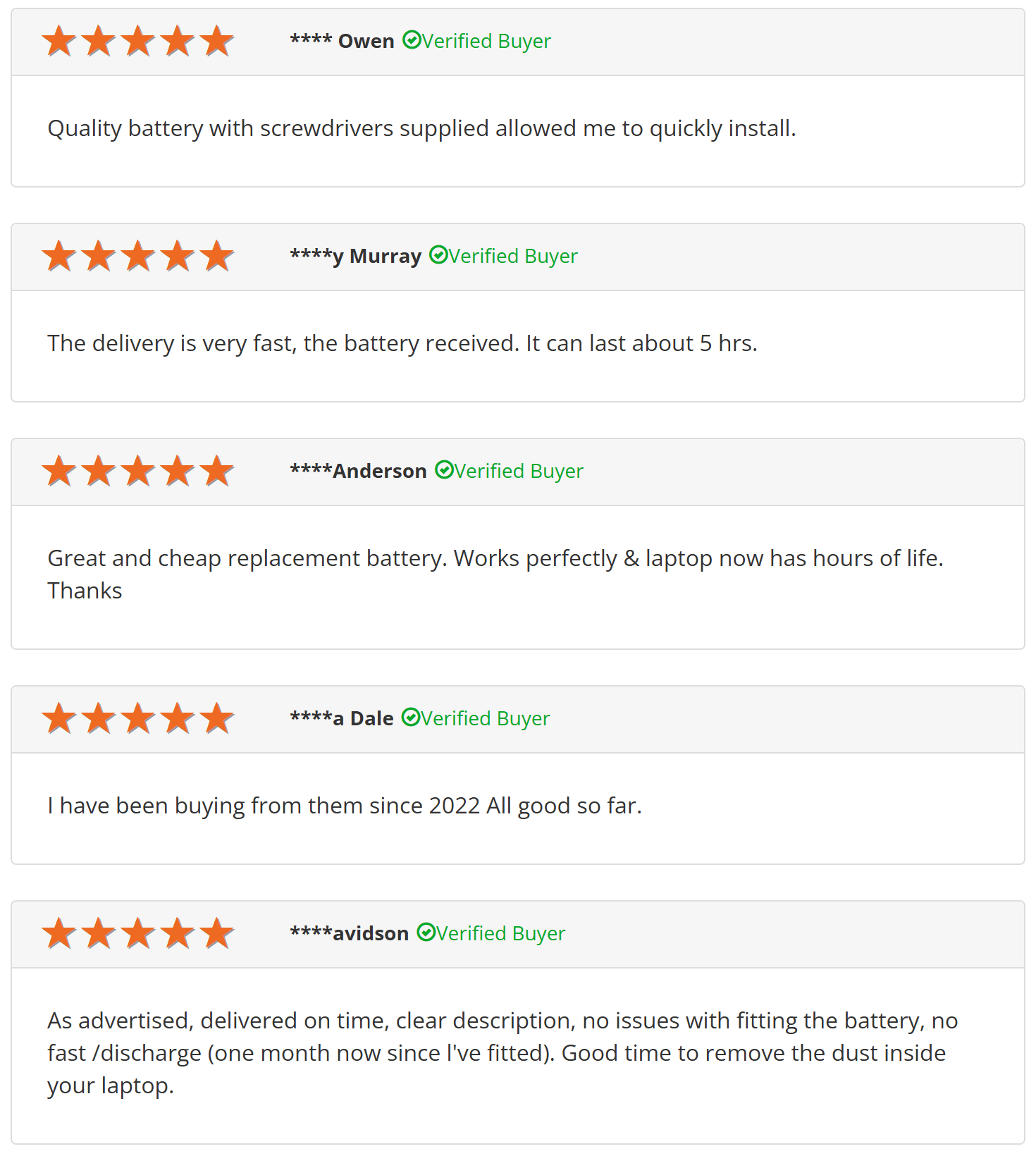Click the star rating on Dale's review

coord(137,718)
